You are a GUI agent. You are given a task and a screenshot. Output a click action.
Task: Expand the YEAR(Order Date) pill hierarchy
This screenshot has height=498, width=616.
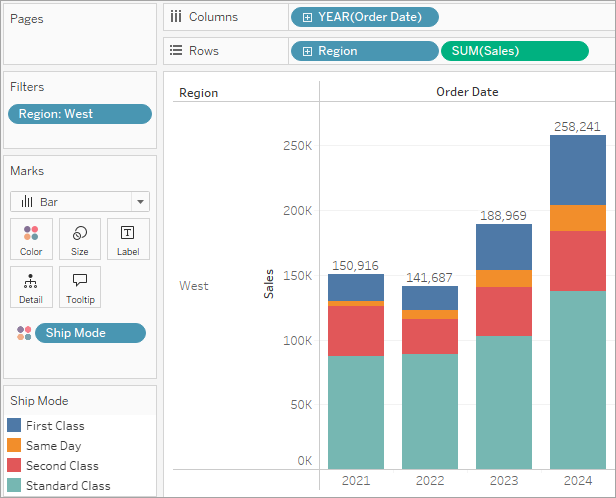(x=307, y=17)
